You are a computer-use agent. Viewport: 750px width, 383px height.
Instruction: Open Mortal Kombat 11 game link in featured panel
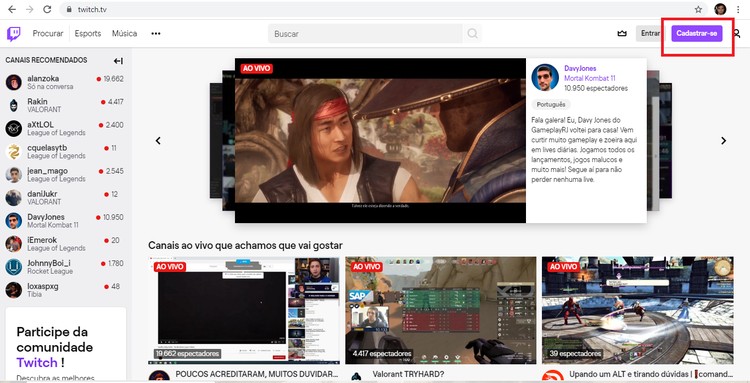tap(589, 78)
